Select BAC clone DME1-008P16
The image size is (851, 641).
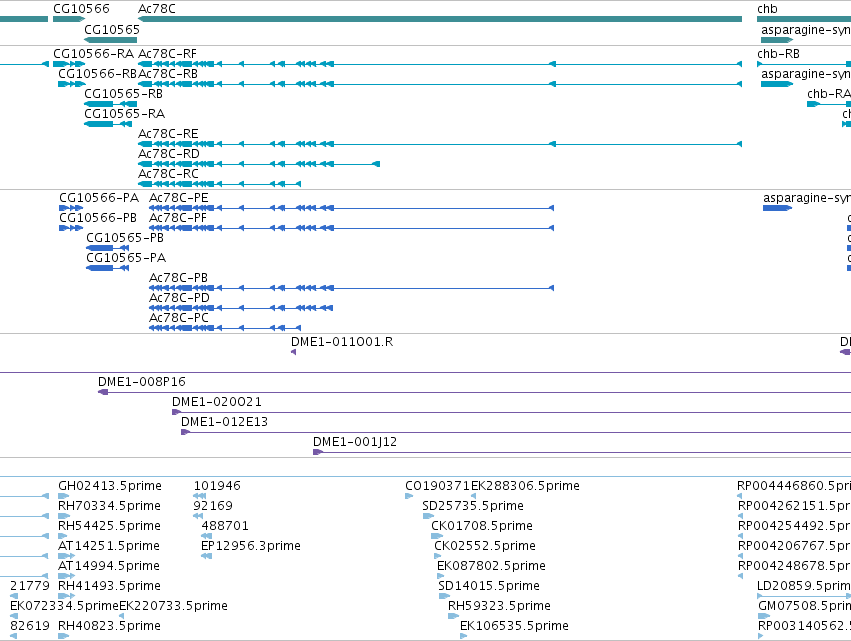474,392
